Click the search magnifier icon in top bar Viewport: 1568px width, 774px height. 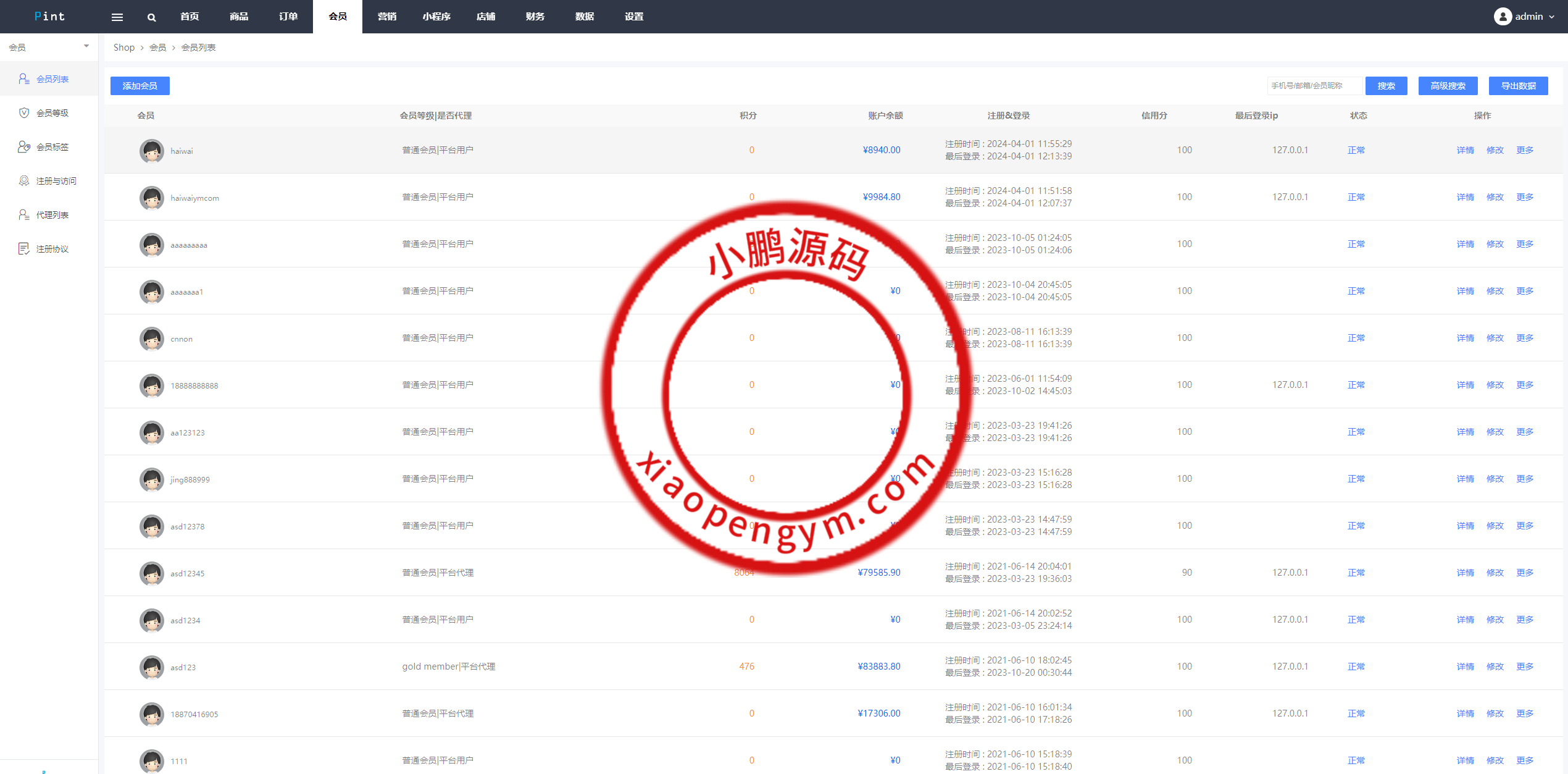pos(151,17)
